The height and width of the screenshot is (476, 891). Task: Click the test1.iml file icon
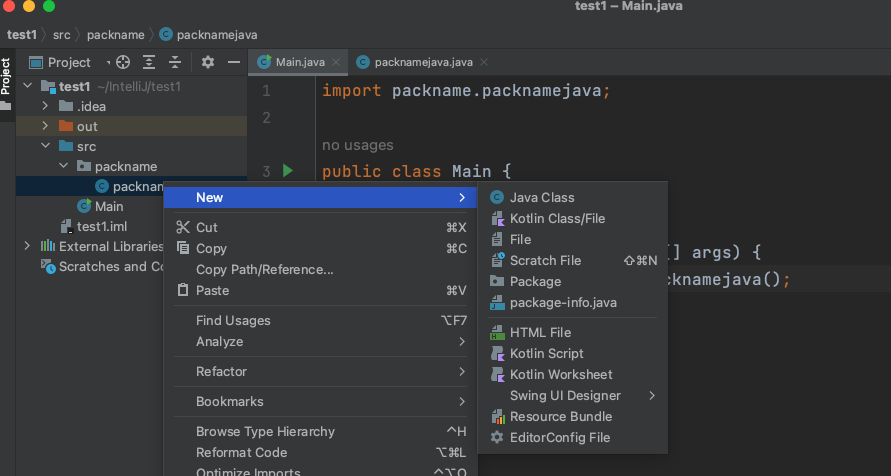click(66, 226)
